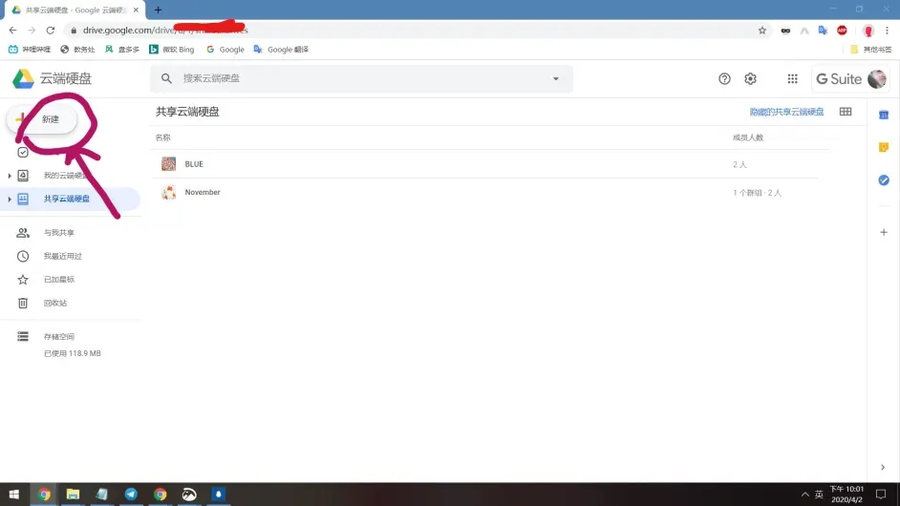The height and width of the screenshot is (506, 900).
Task: Go to 回收站 (Trash)
Action: point(55,303)
